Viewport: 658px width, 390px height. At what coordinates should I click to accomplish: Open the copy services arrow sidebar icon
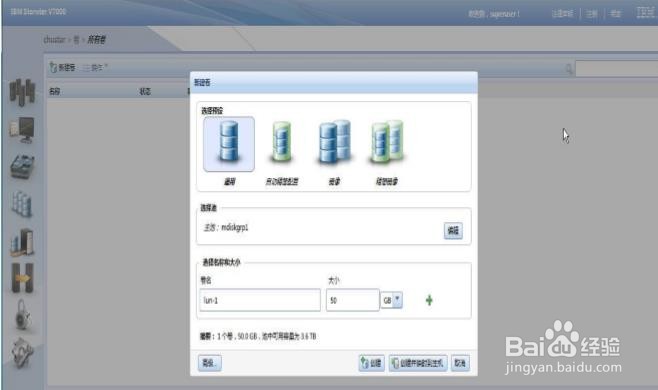[22, 278]
